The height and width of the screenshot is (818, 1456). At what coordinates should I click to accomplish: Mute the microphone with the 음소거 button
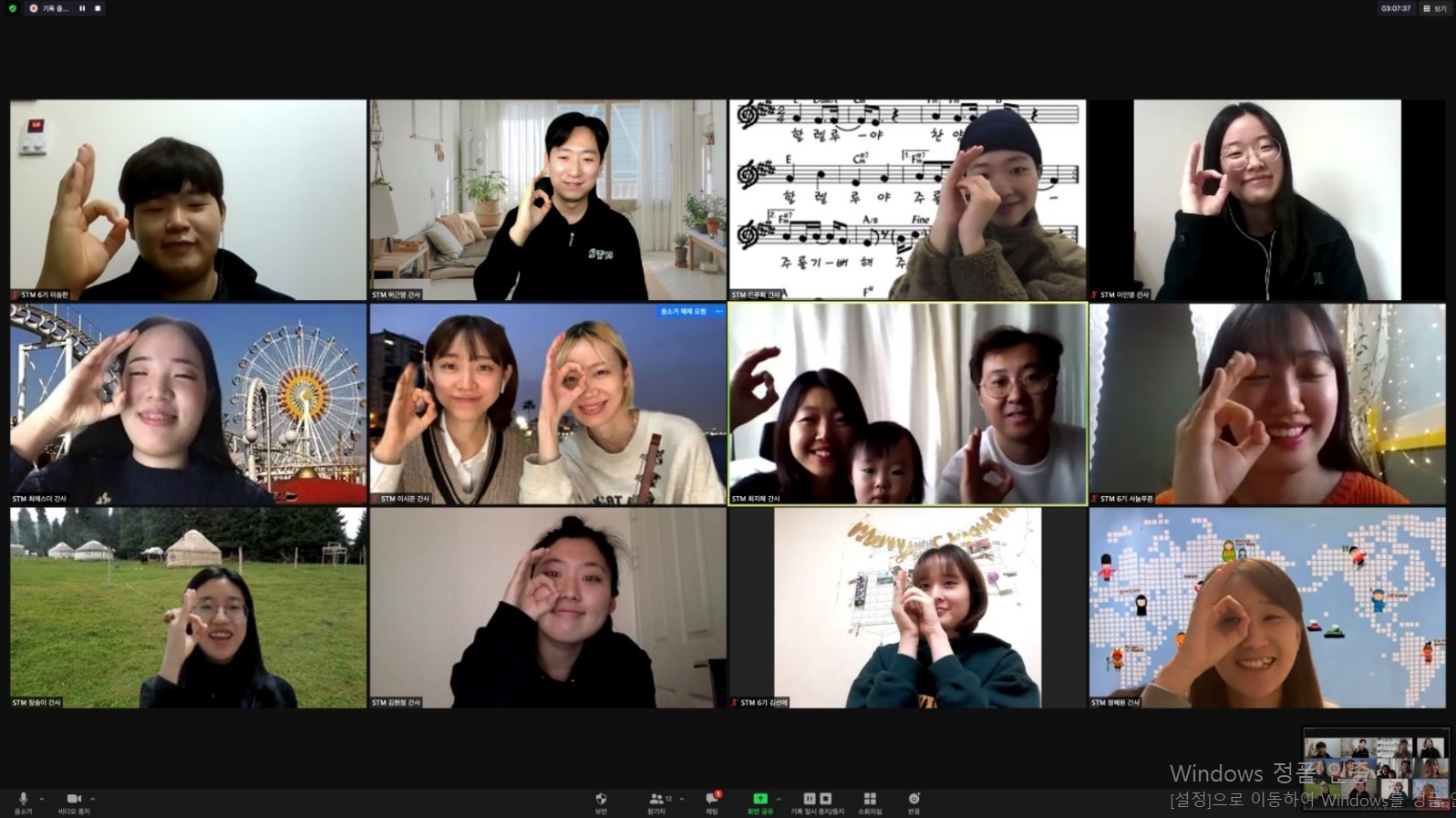[23, 802]
